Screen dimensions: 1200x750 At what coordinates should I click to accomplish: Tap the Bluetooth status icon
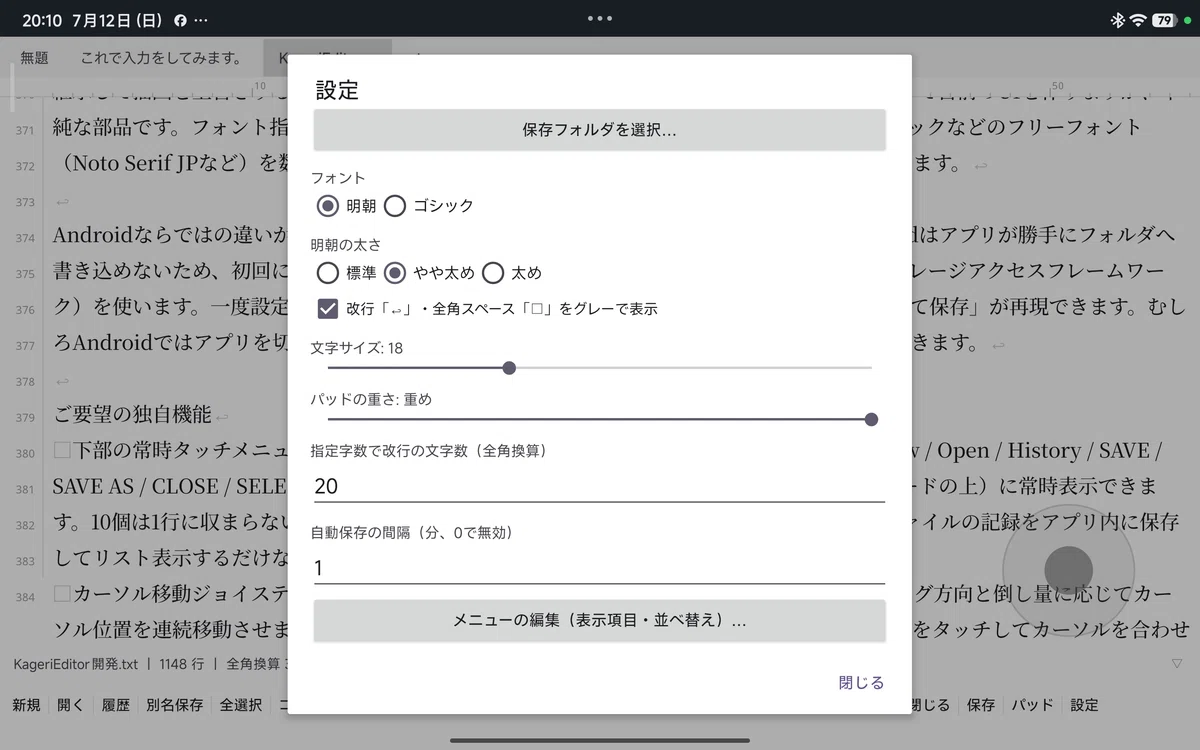click(x=1117, y=20)
